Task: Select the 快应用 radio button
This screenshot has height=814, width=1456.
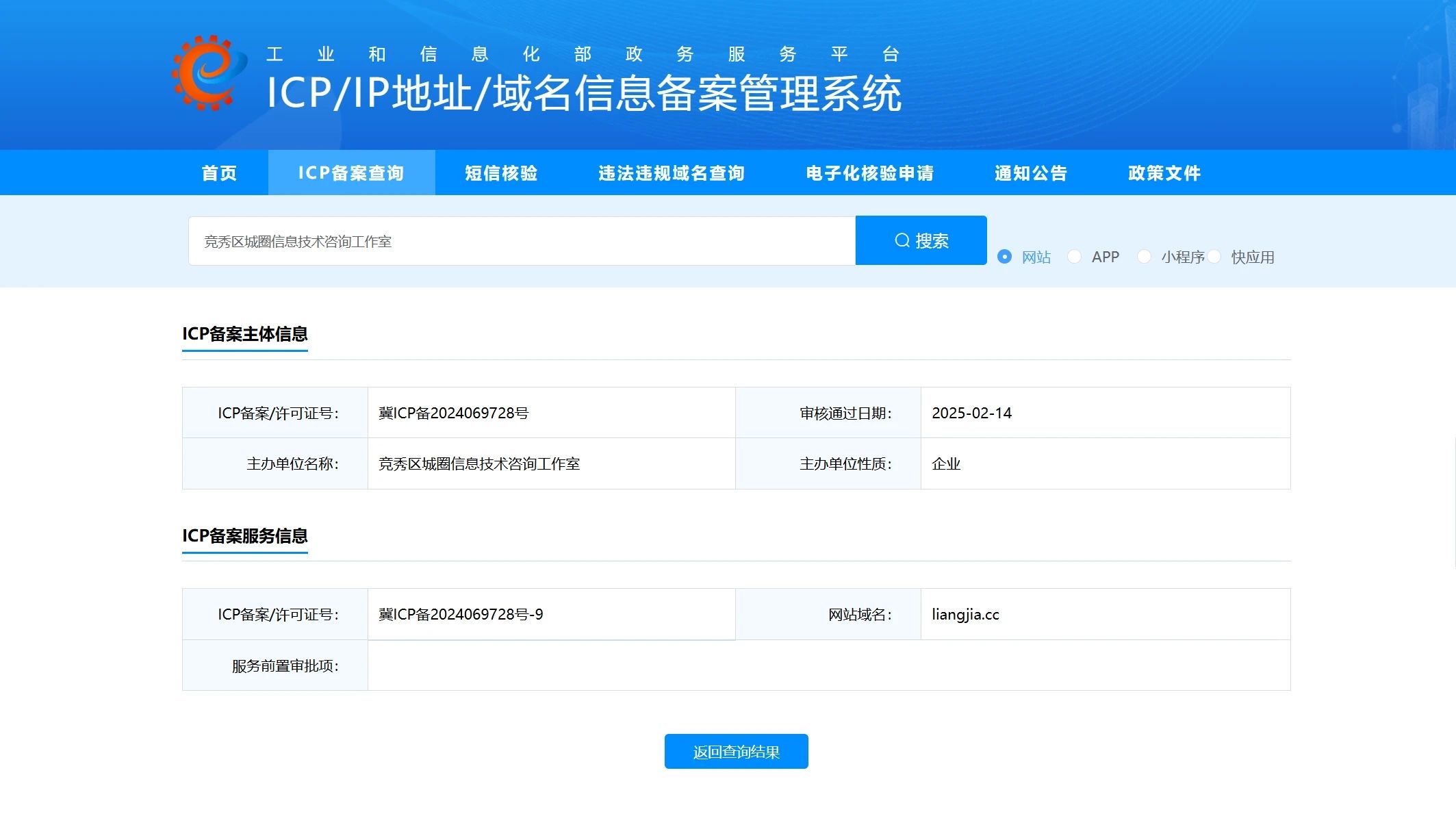Action: [x=1214, y=257]
